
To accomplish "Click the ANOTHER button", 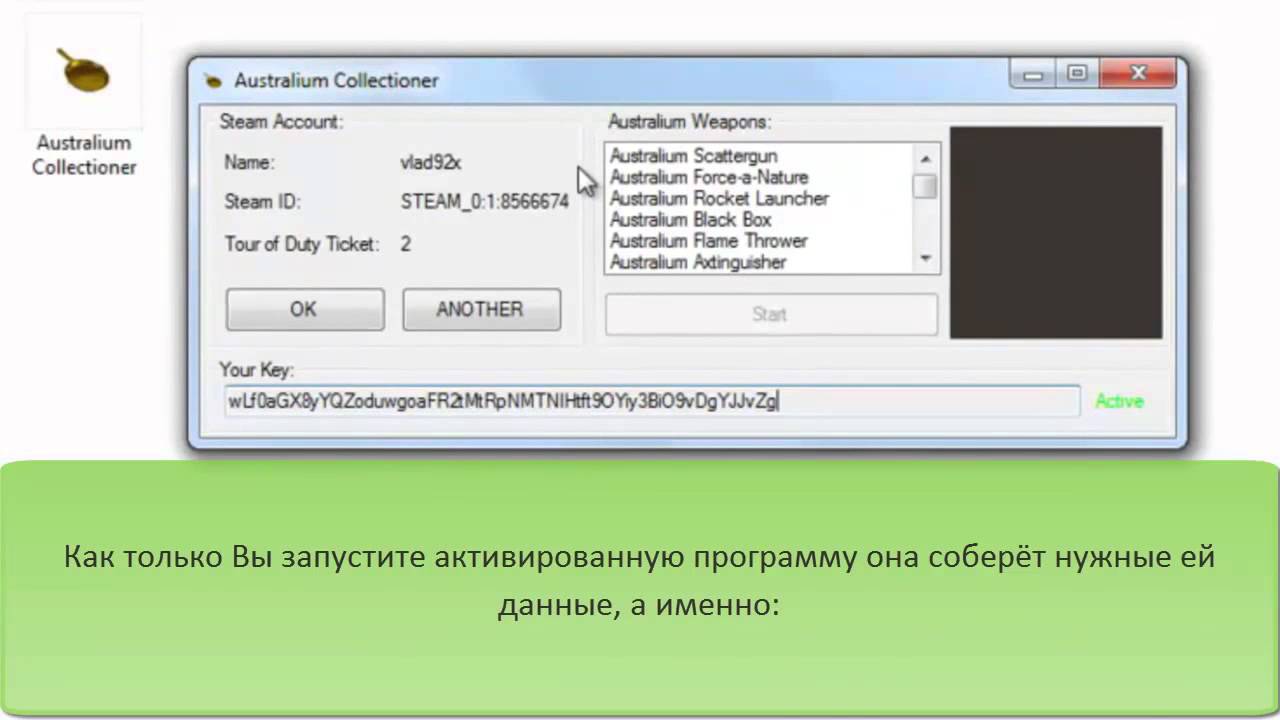I will (x=481, y=310).
